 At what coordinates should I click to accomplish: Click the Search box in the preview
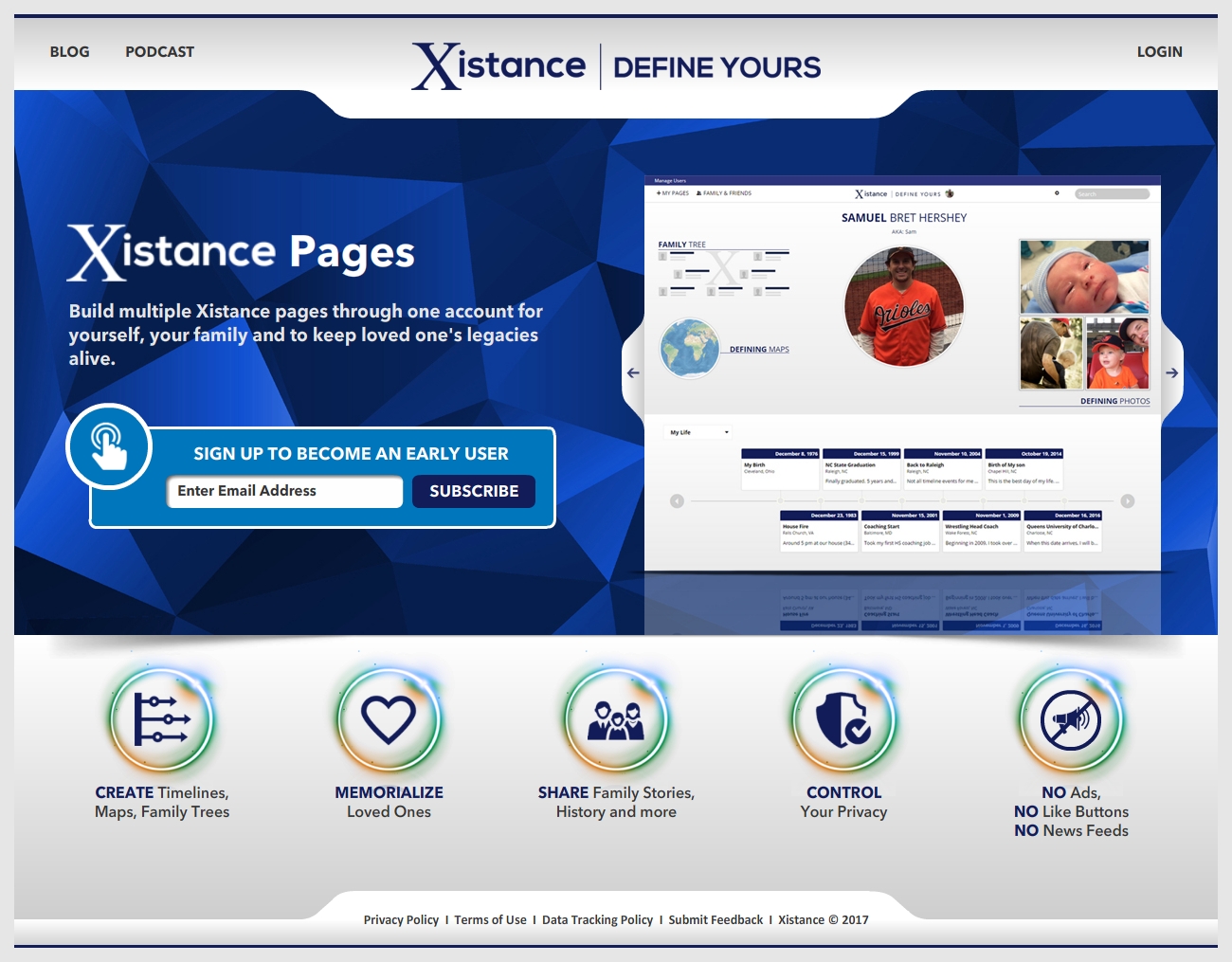tap(1113, 194)
